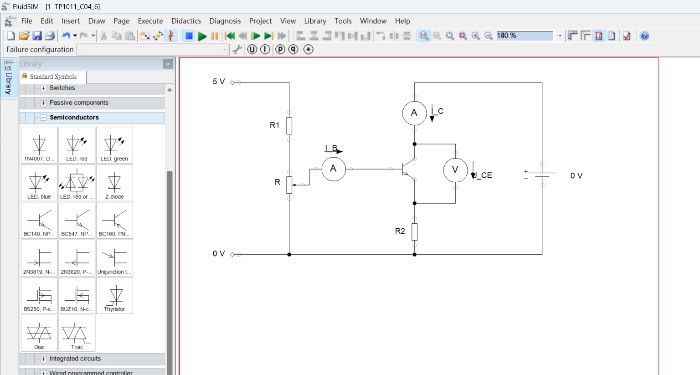Toggle the pressure display p icon
The width and height of the screenshot is (700, 375).
(280, 50)
